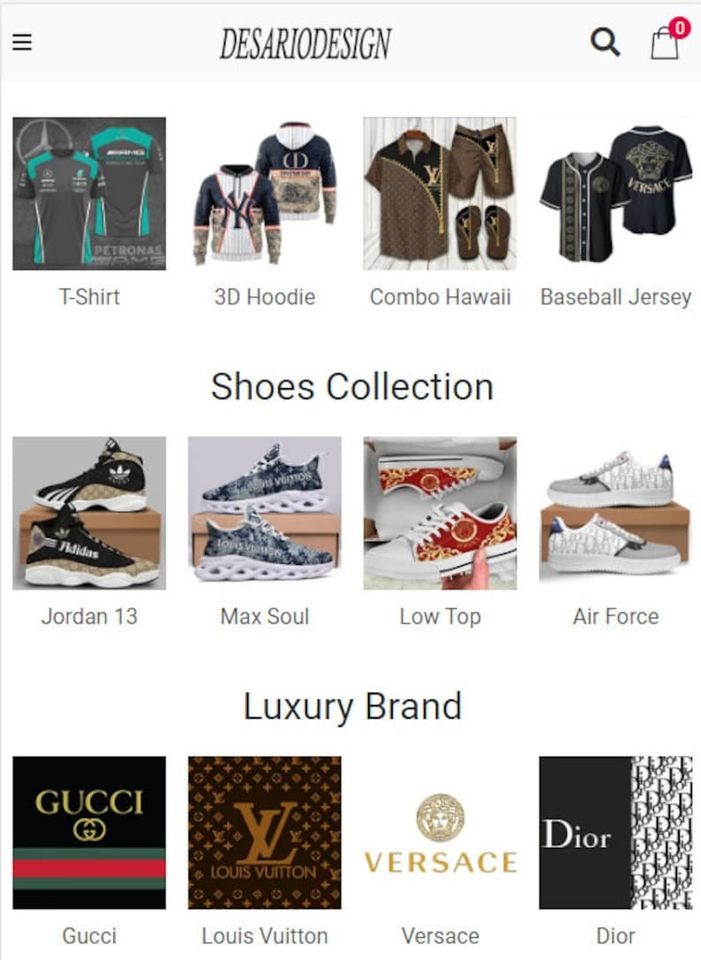View the Combo Hawaii category image
701x960 pixels.
(x=440, y=193)
